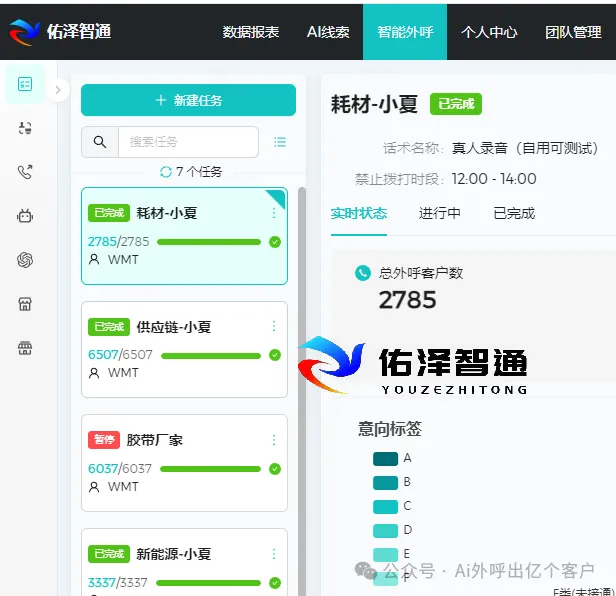This screenshot has height=596, width=616.
Task: Open the robot sidebar icon
Action: coord(25,216)
